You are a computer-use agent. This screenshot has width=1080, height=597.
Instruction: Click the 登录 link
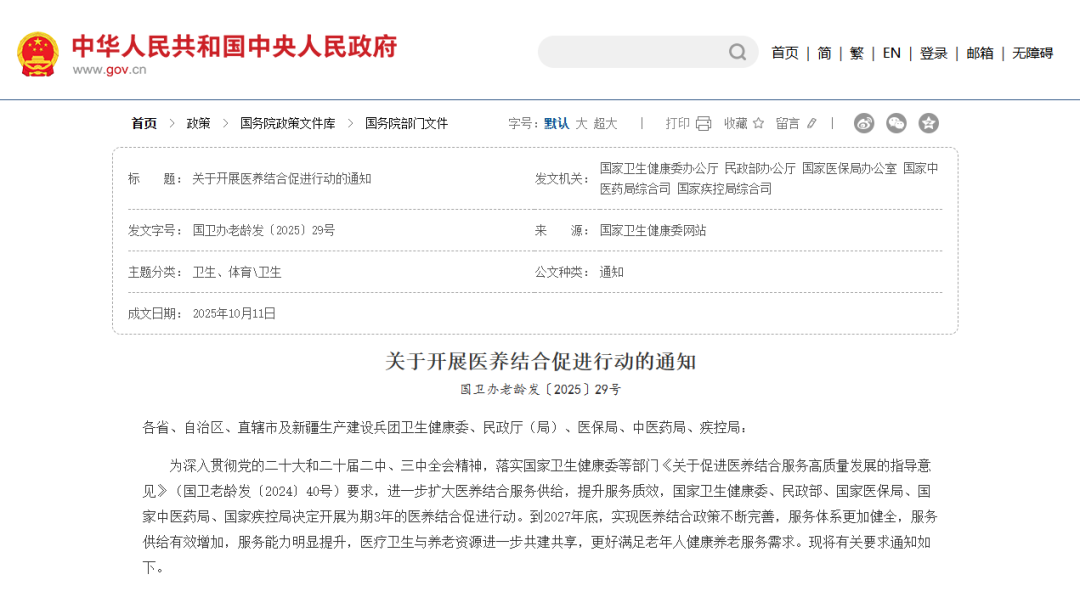pos(933,53)
